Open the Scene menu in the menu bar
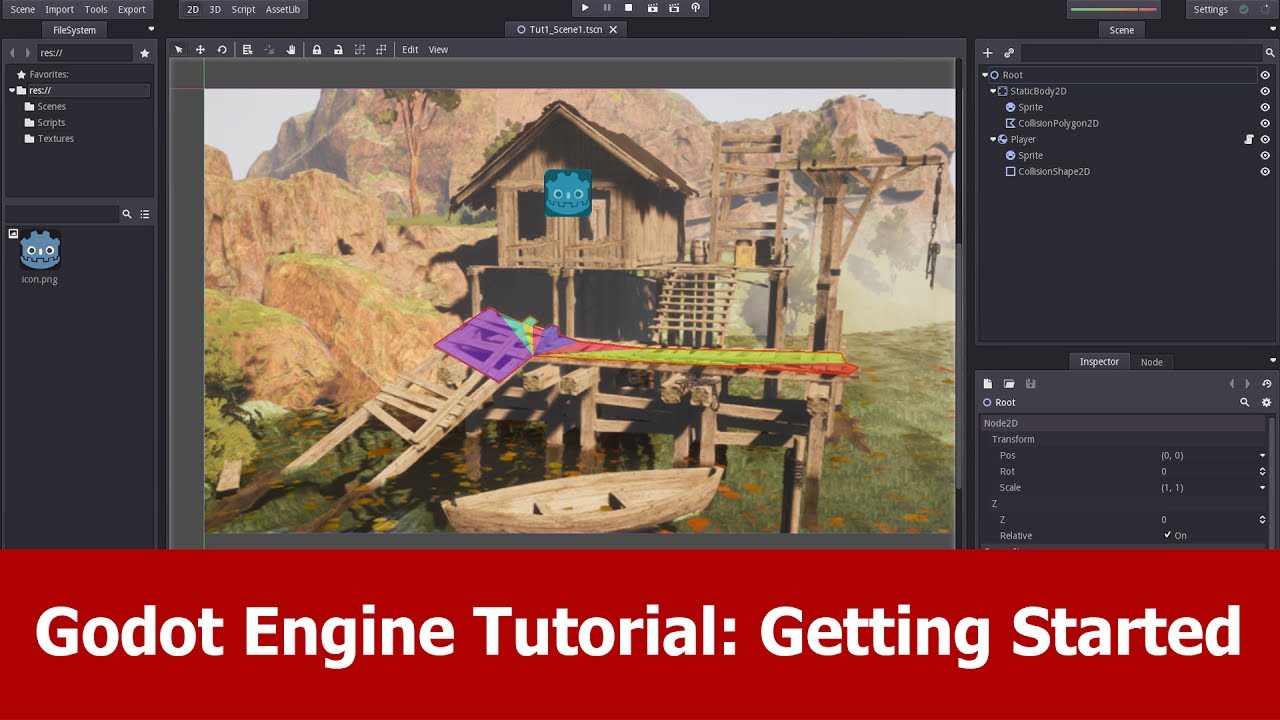This screenshot has height=720, width=1280. [22, 9]
